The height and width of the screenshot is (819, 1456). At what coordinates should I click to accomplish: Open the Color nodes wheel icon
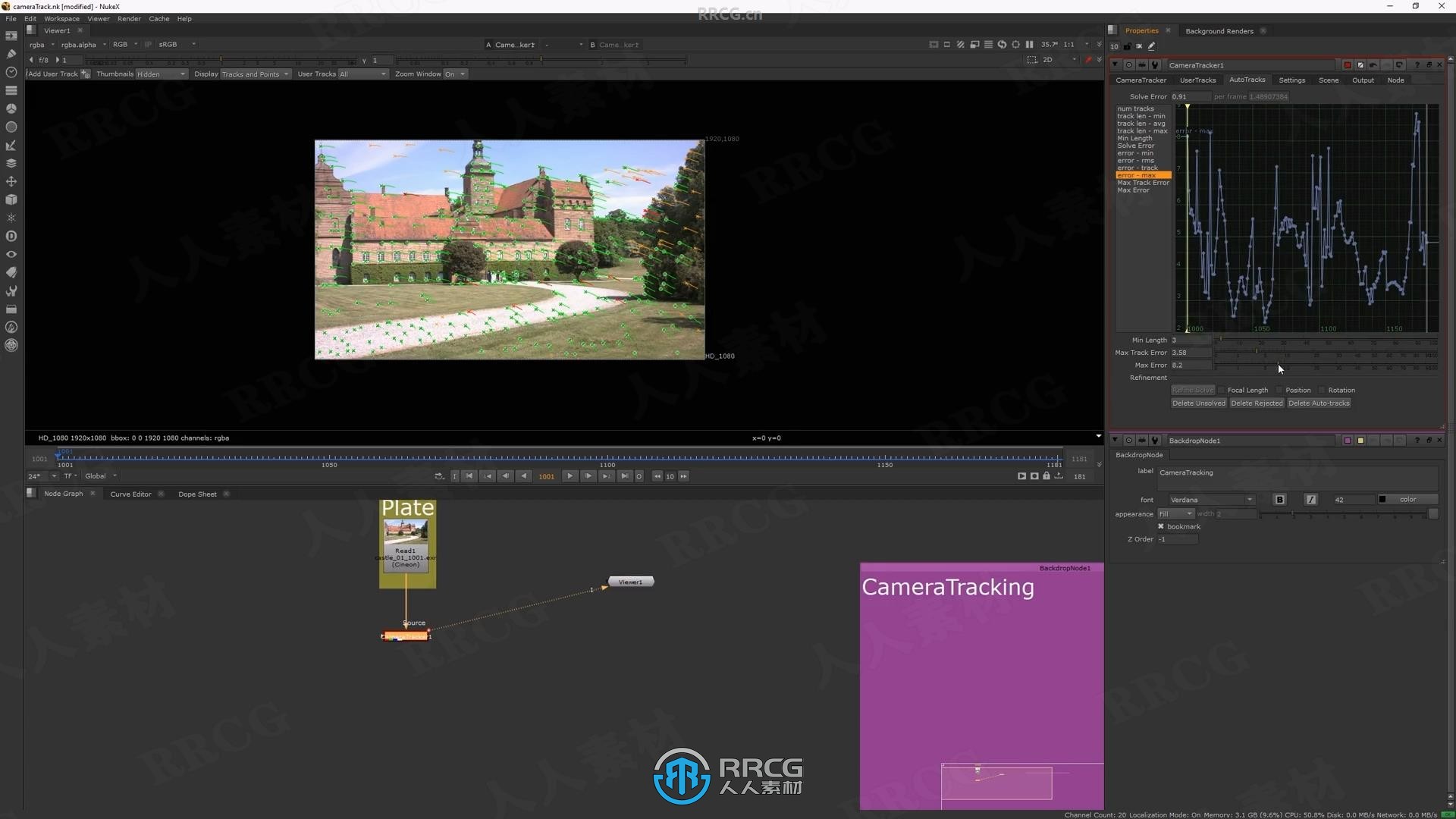(11, 108)
